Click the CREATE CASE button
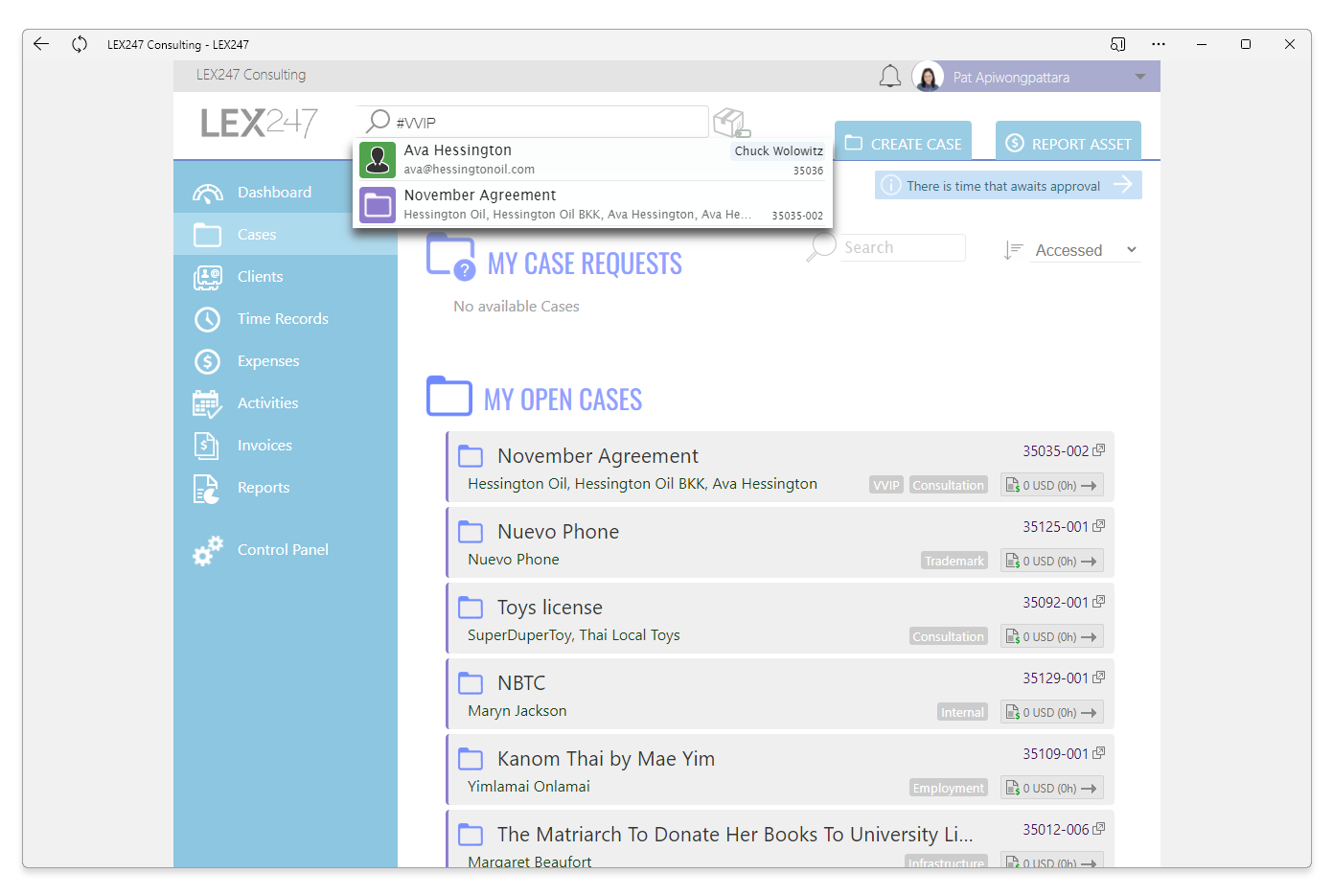The width and height of the screenshot is (1333, 896). [x=903, y=142]
